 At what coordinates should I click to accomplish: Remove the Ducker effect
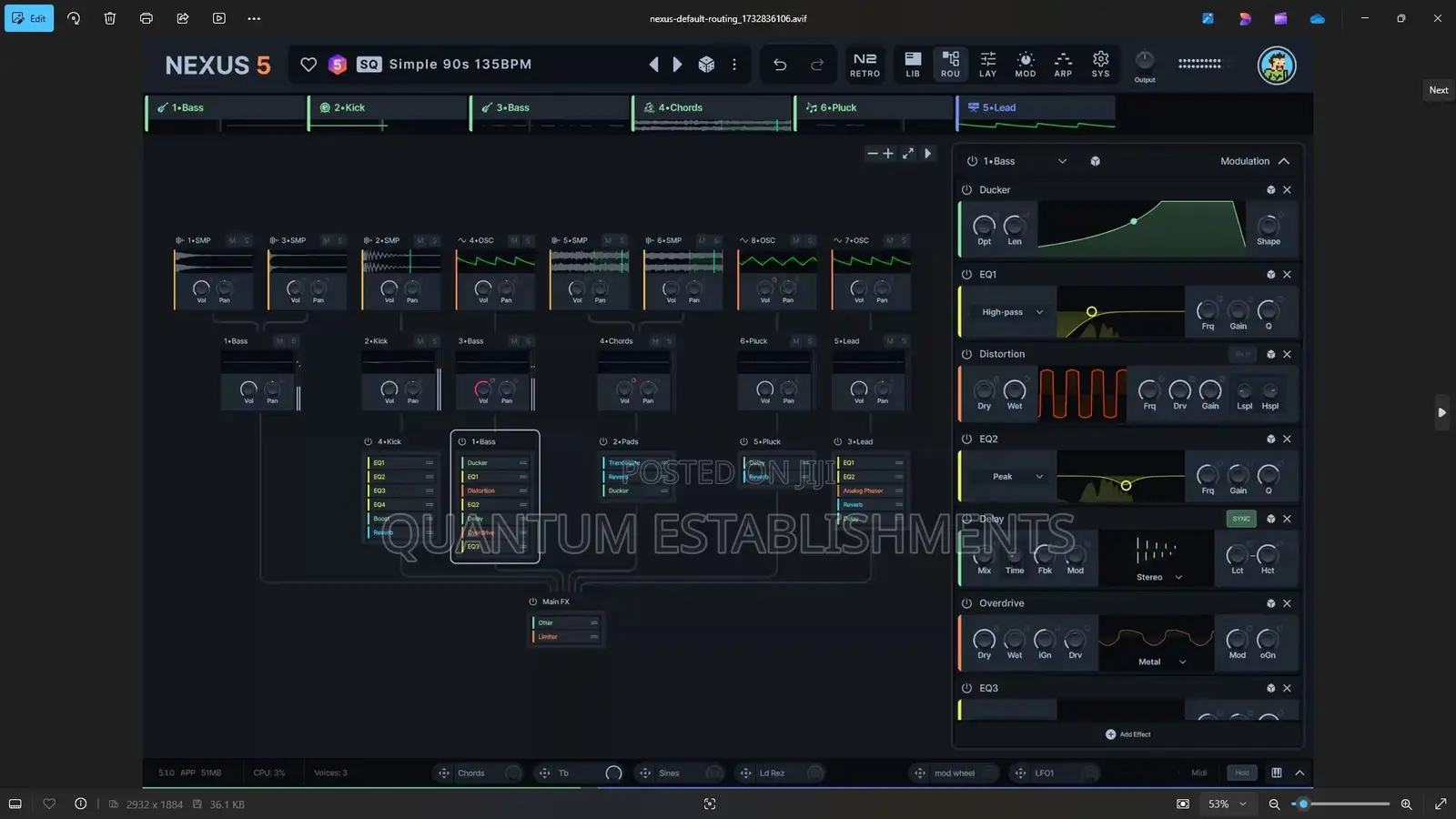pos(1287,190)
